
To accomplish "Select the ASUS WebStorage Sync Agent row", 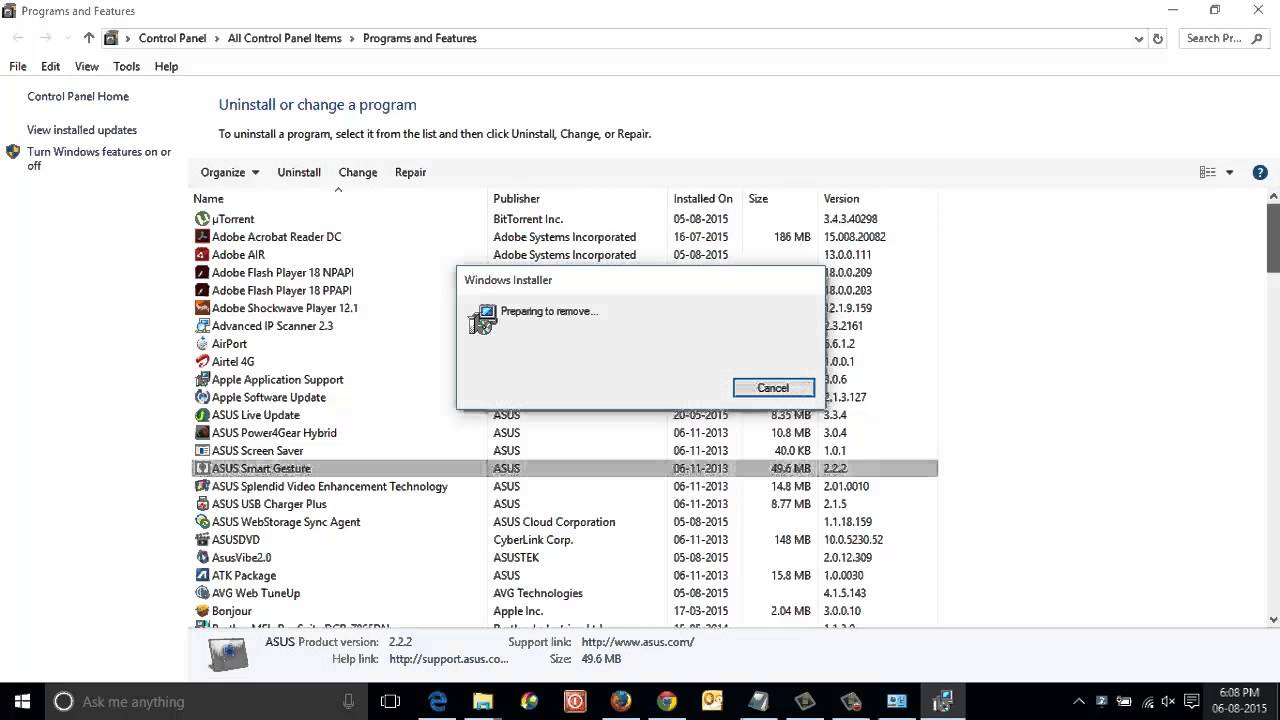I will click(x=564, y=522).
